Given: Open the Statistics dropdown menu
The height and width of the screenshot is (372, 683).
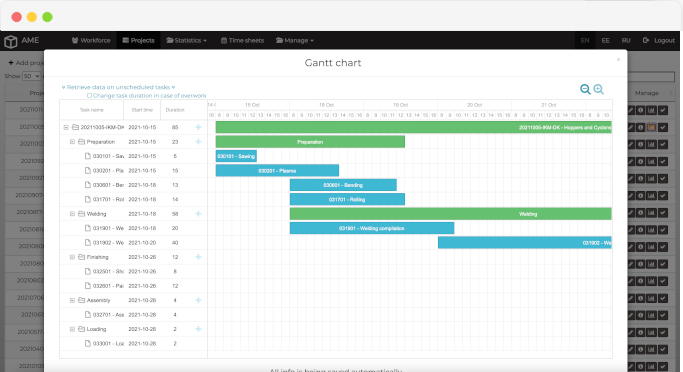Looking at the screenshot, I should 186,40.
